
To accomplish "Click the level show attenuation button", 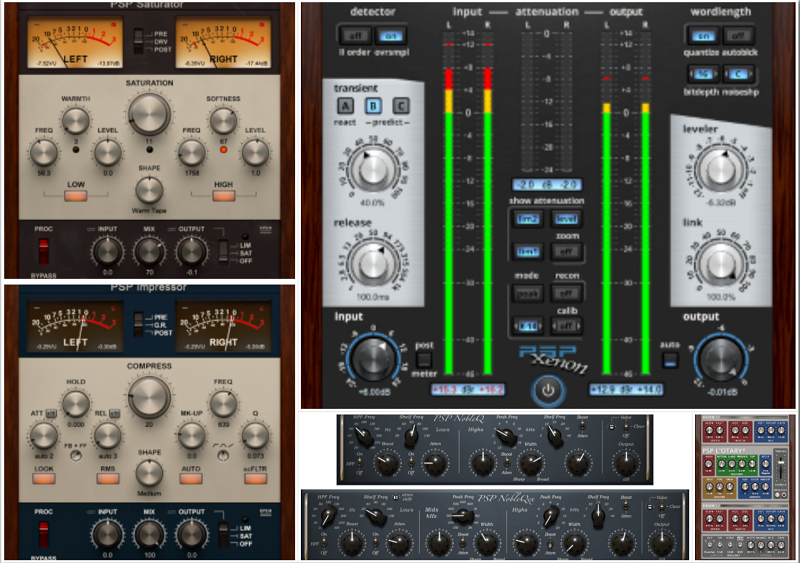I will 566,219.
